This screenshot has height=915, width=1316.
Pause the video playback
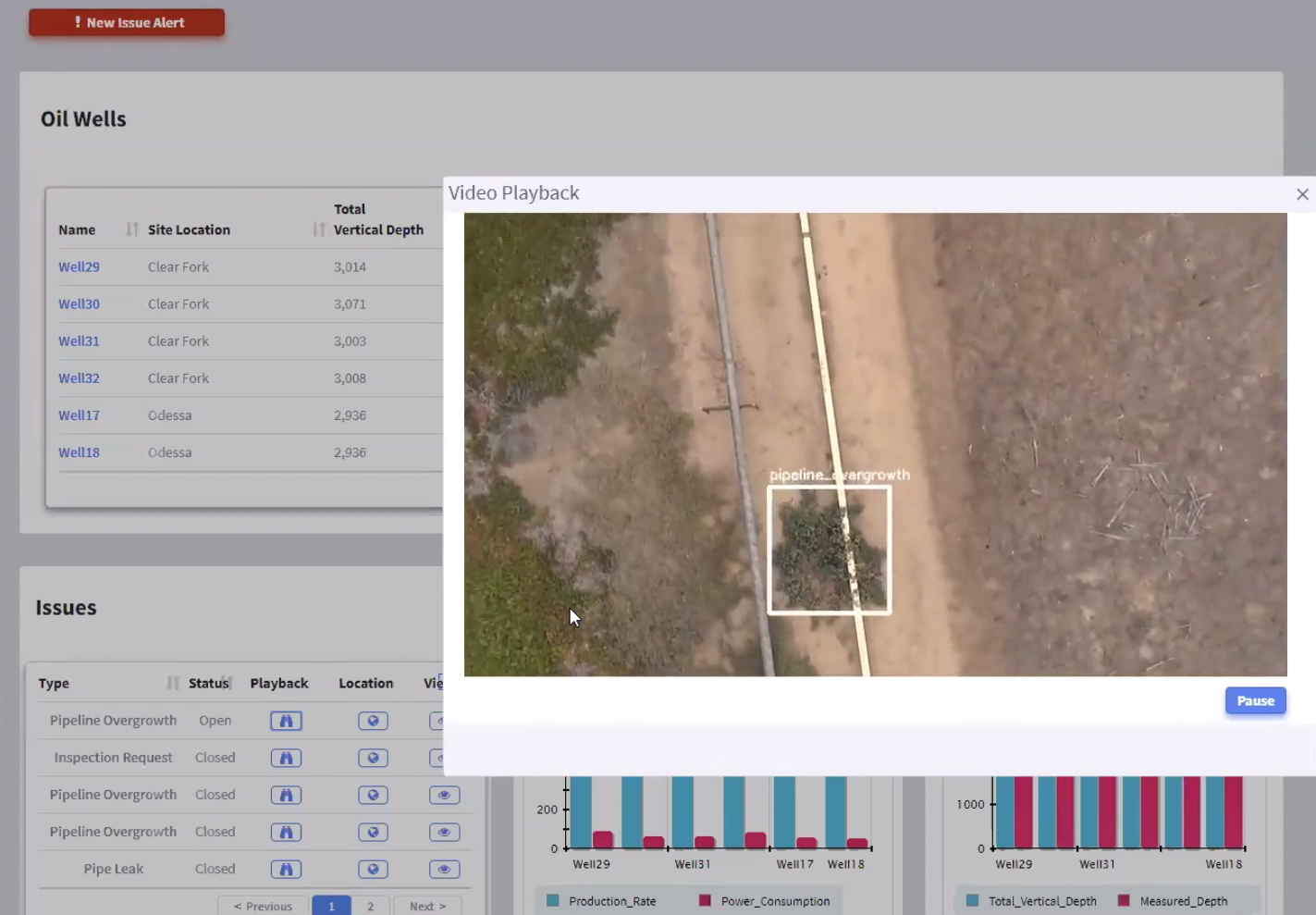pyautogui.click(x=1255, y=700)
